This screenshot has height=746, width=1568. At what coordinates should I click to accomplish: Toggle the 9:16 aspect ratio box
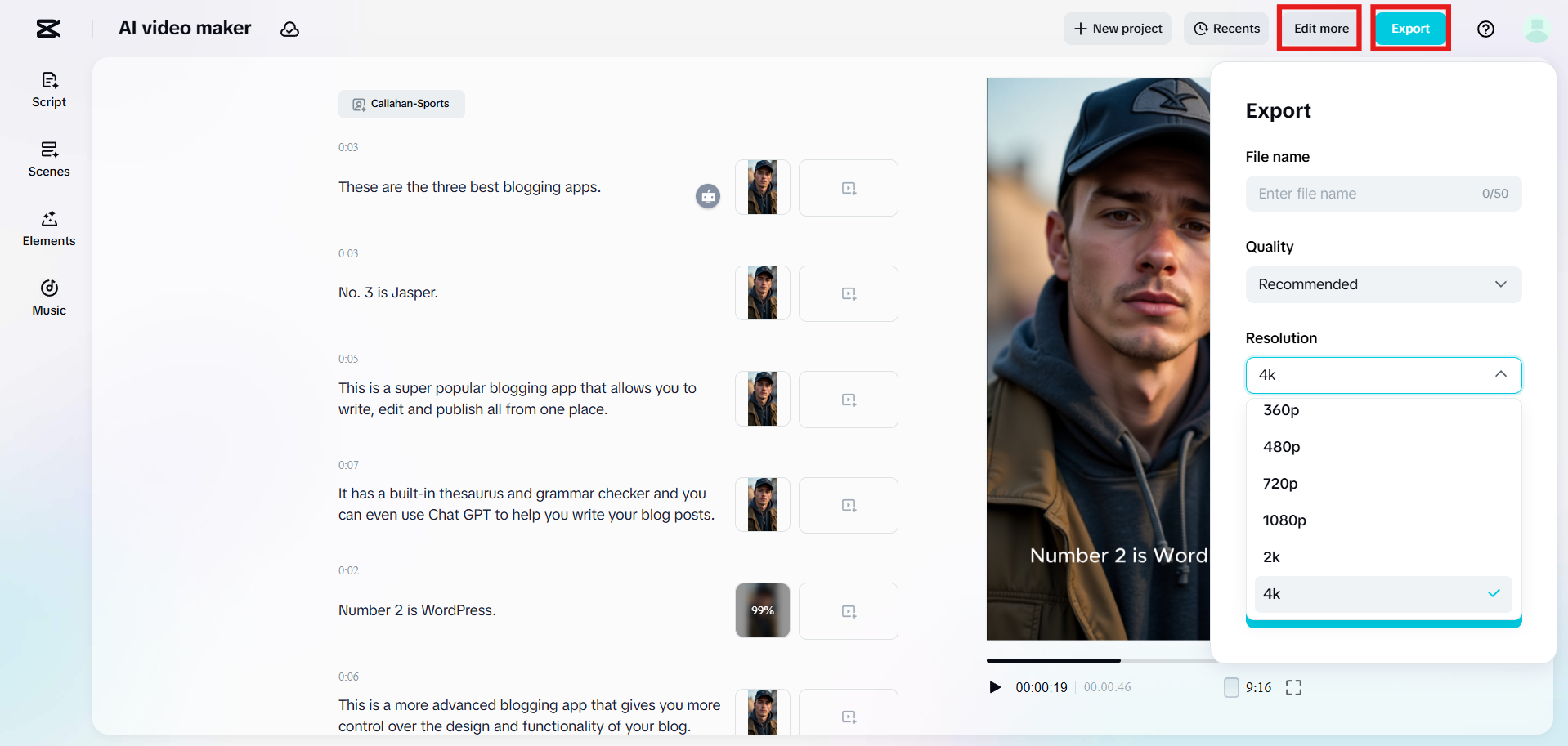pyautogui.click(x=1231, y=687)
